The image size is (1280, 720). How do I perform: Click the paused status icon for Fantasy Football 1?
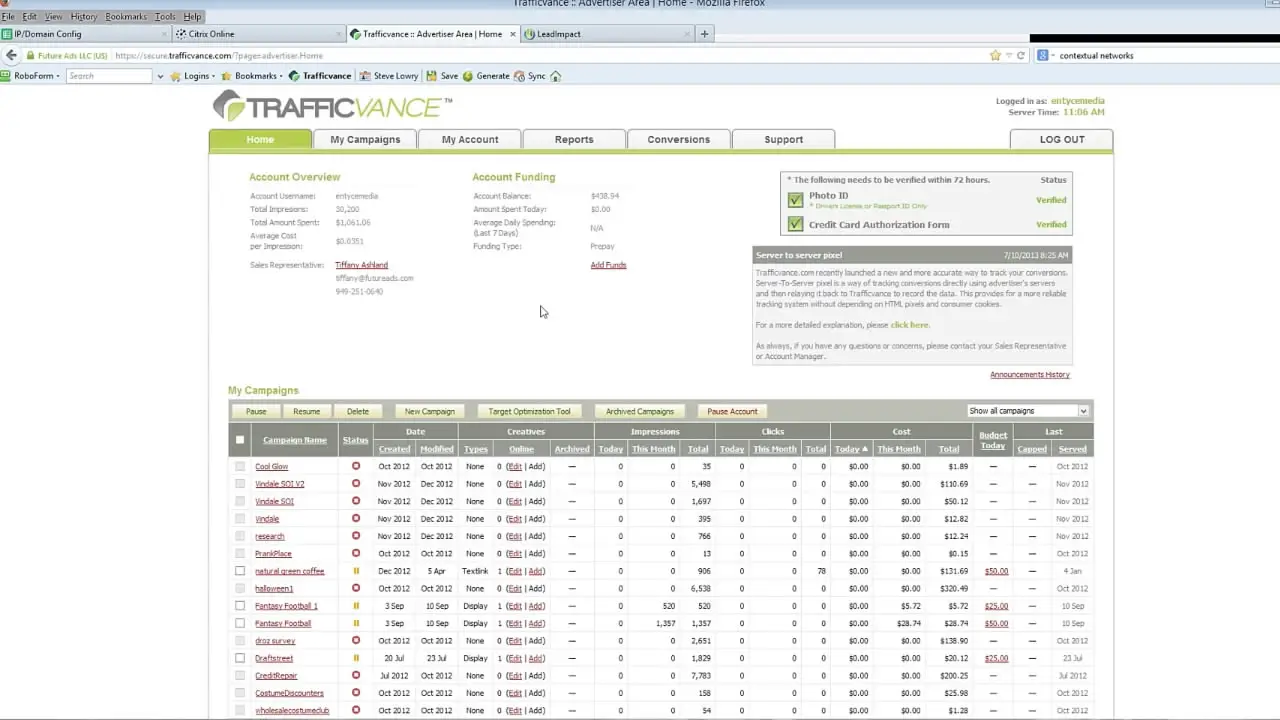(x=356, y=606)
